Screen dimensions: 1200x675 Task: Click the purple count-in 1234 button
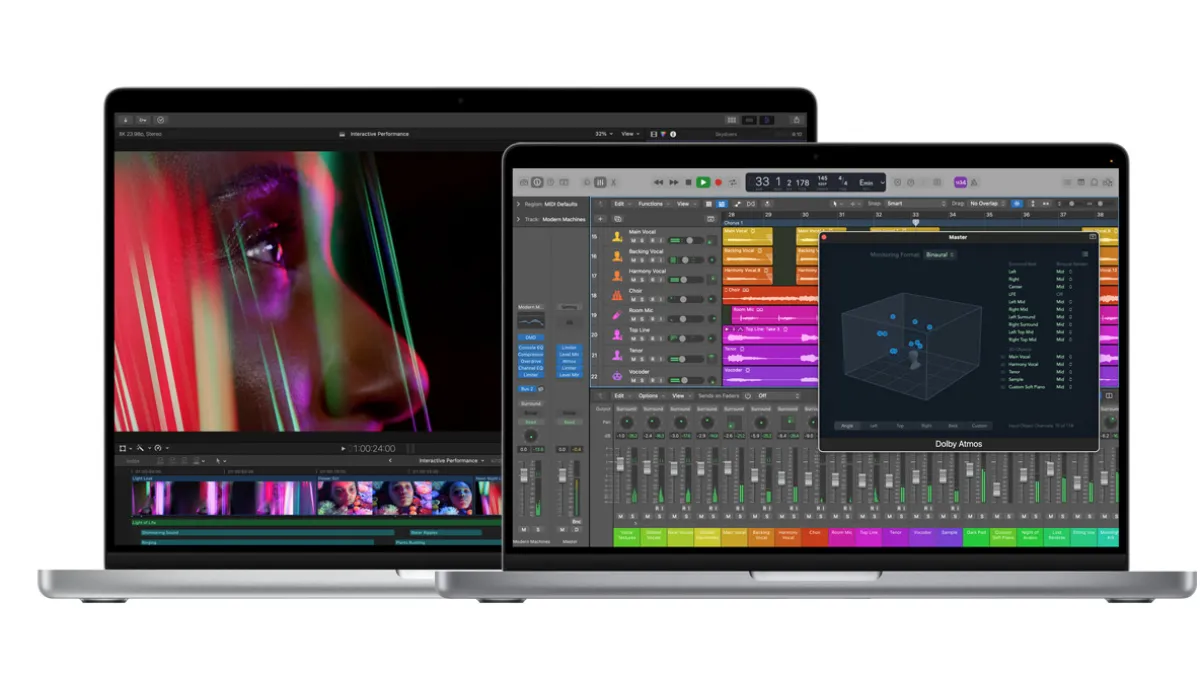tap(960, 182)
